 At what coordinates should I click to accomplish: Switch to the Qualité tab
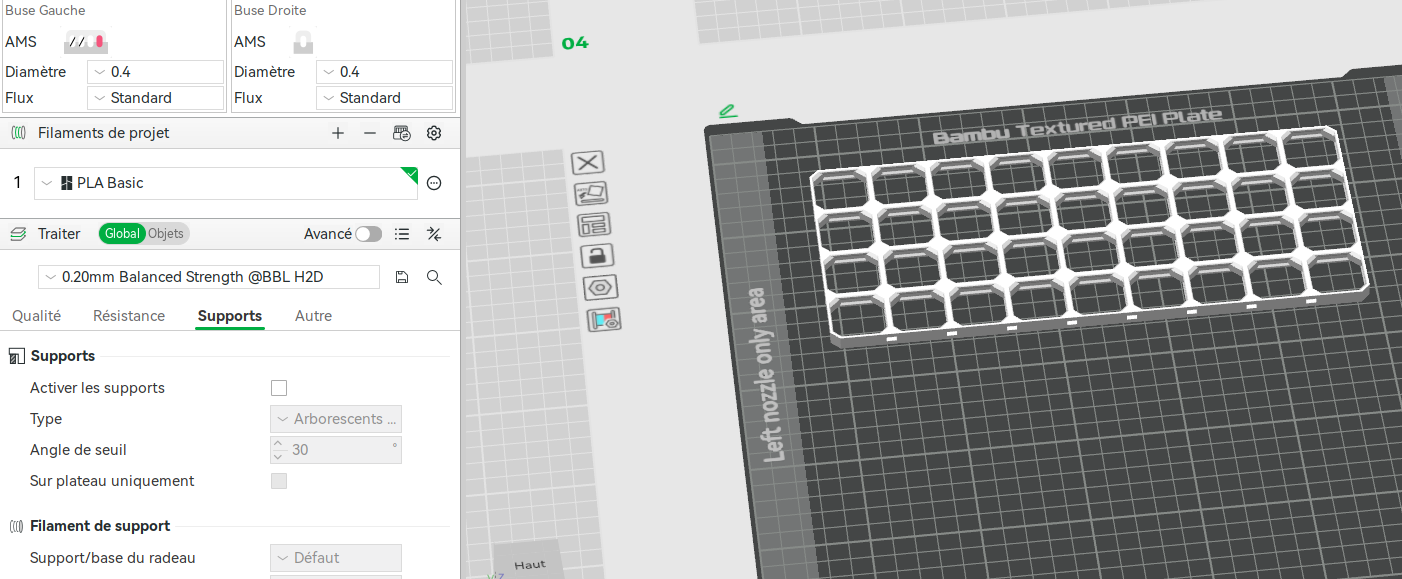point(37,316)
